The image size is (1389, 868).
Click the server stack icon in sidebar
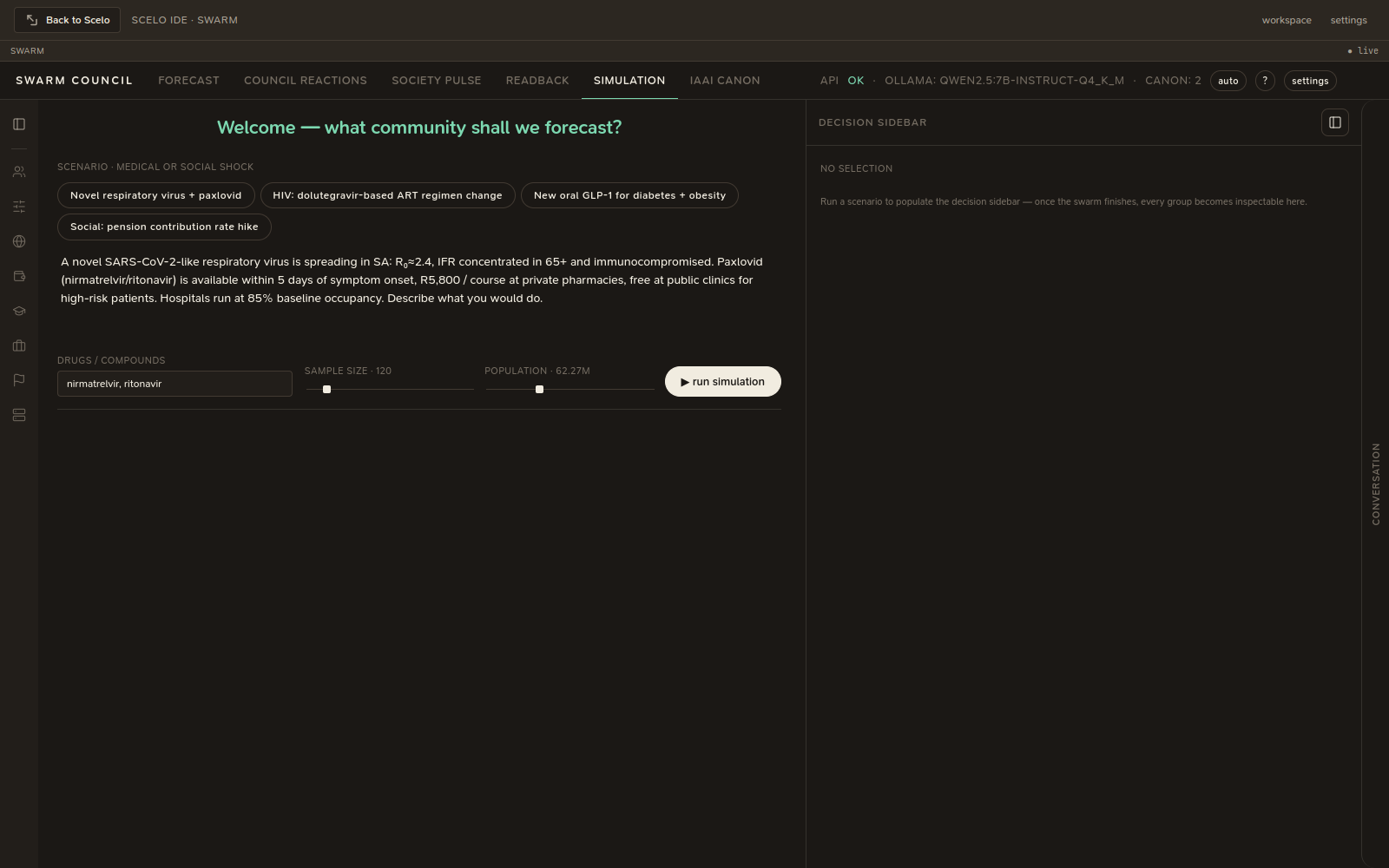[x=19, y=415]
